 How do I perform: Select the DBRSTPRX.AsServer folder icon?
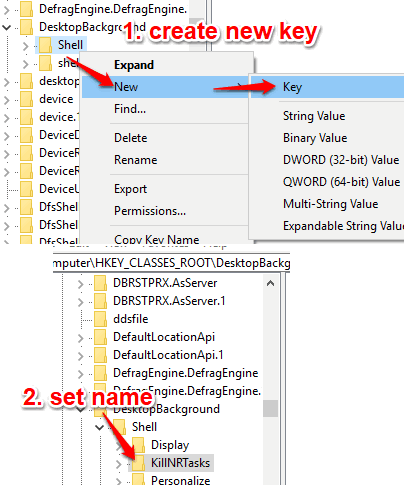(x=100, y=283)
